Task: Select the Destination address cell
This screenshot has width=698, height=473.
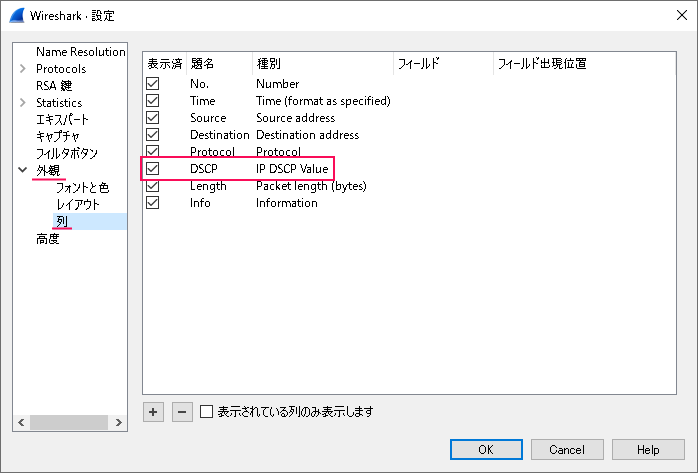Action: click(x=308, y=134)
